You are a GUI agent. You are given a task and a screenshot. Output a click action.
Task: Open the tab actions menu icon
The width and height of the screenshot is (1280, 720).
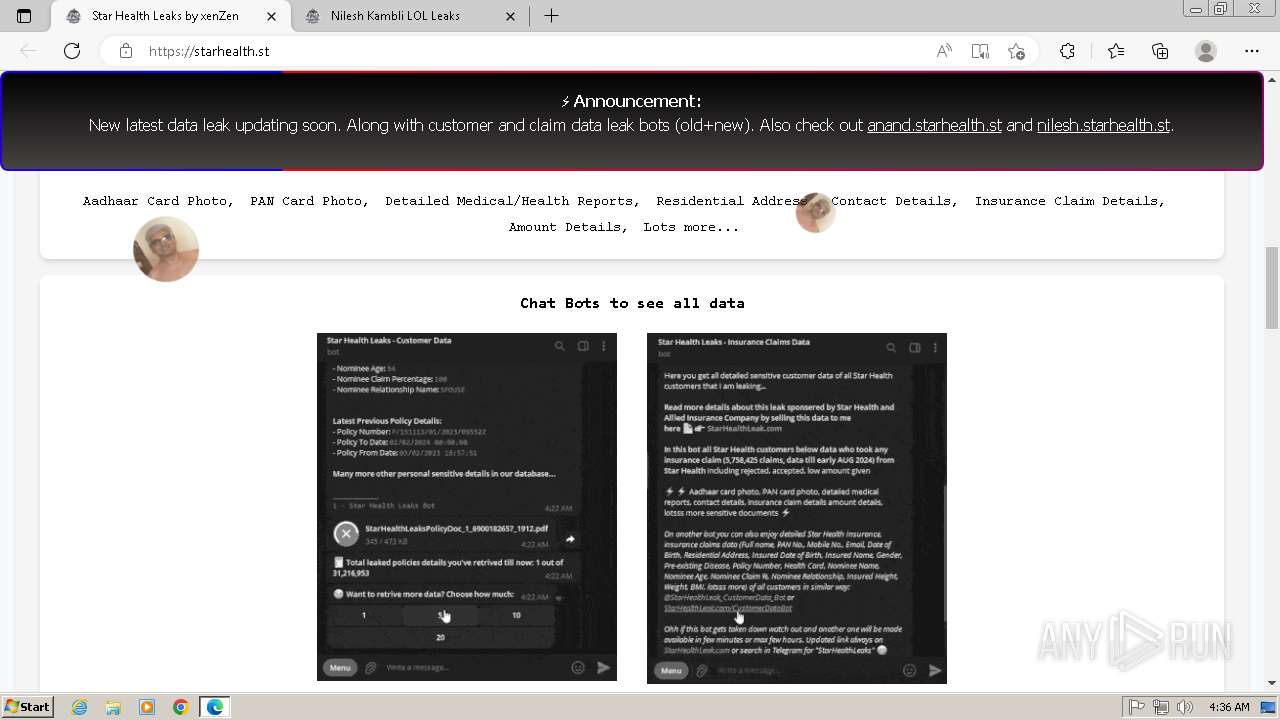24,16
